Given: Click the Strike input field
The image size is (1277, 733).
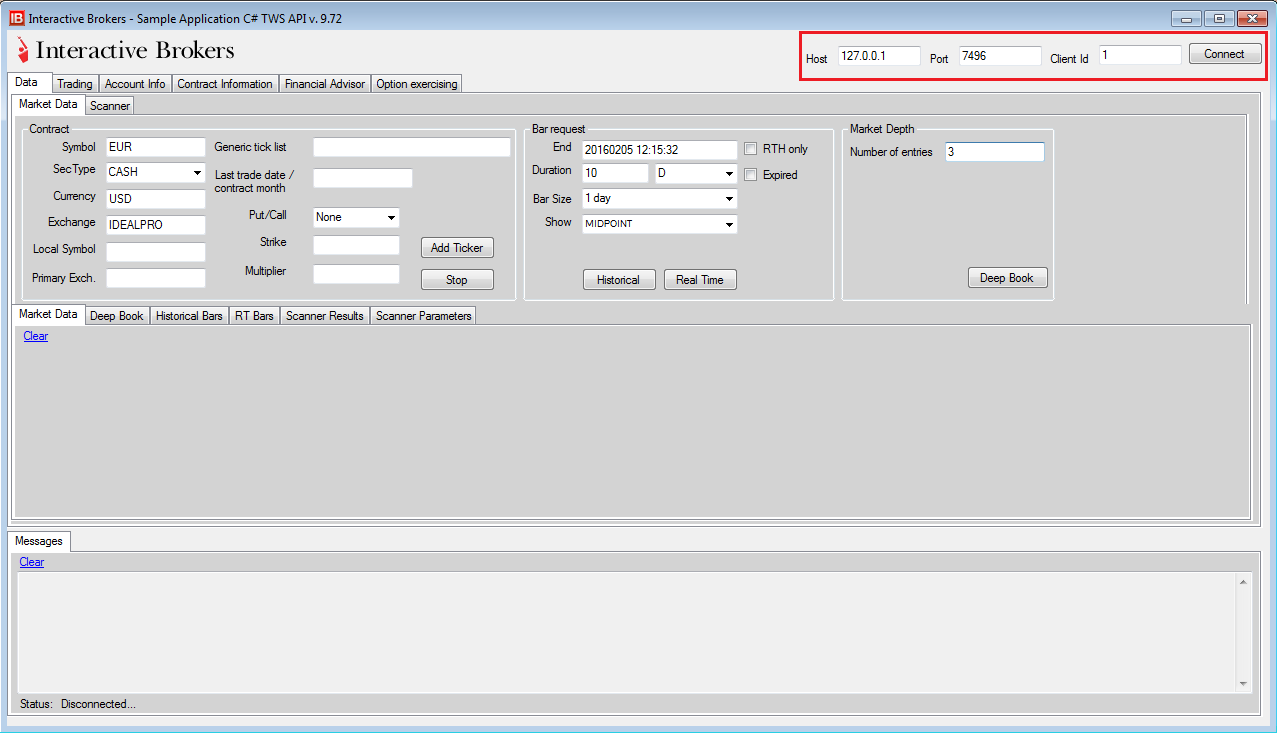Looking at the screenshot, I should tap(356, 245).
